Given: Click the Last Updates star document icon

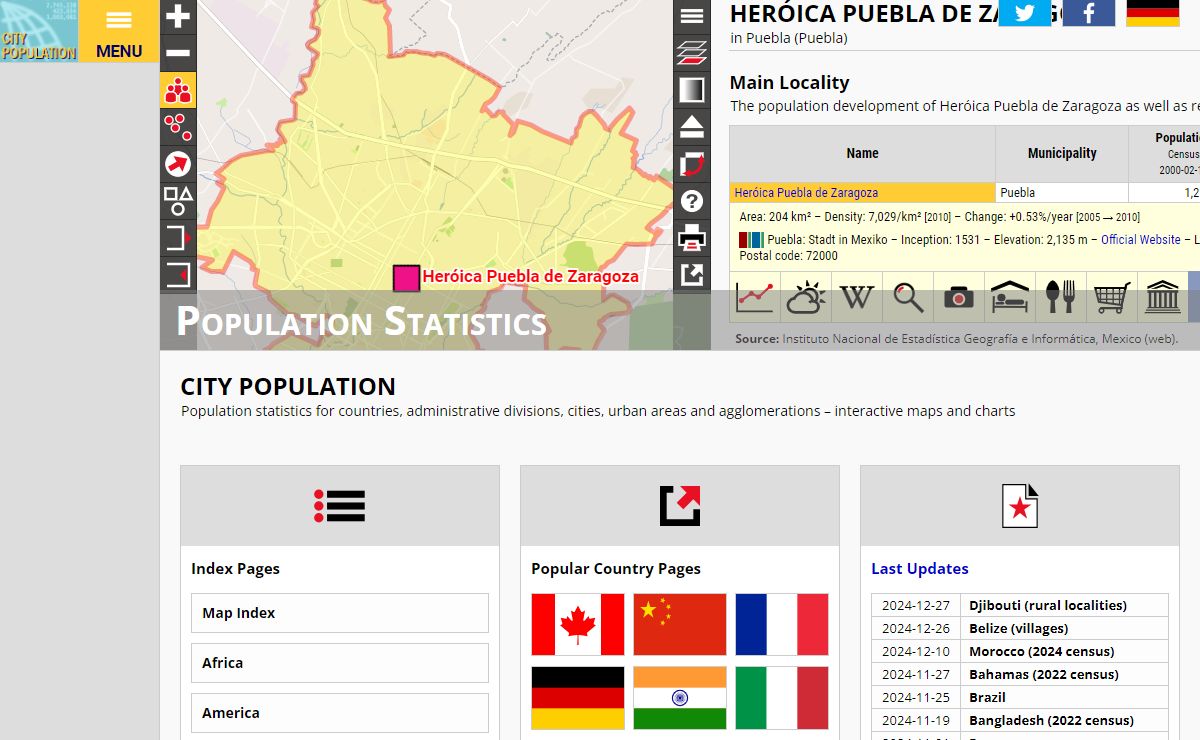Looking at the screenshot, I should pyautogui.click(x=1020, y=506).
